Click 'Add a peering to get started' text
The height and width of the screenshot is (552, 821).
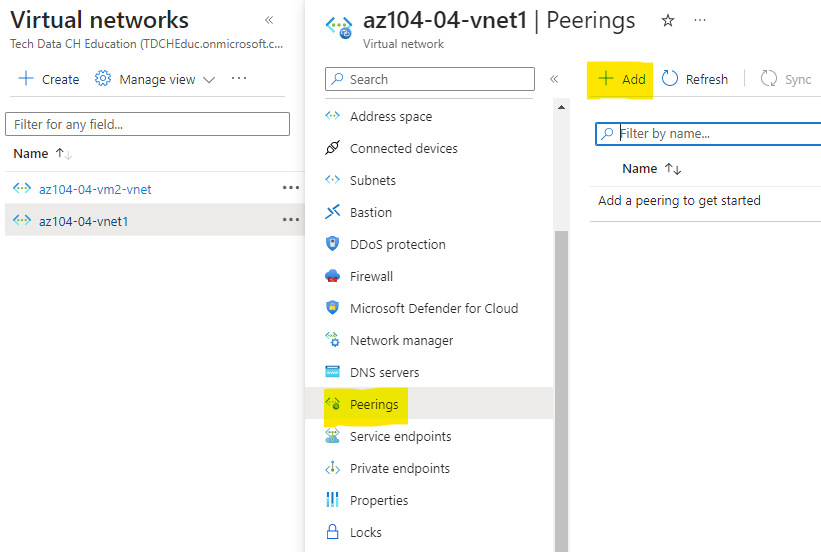click(x=679, y=201)
